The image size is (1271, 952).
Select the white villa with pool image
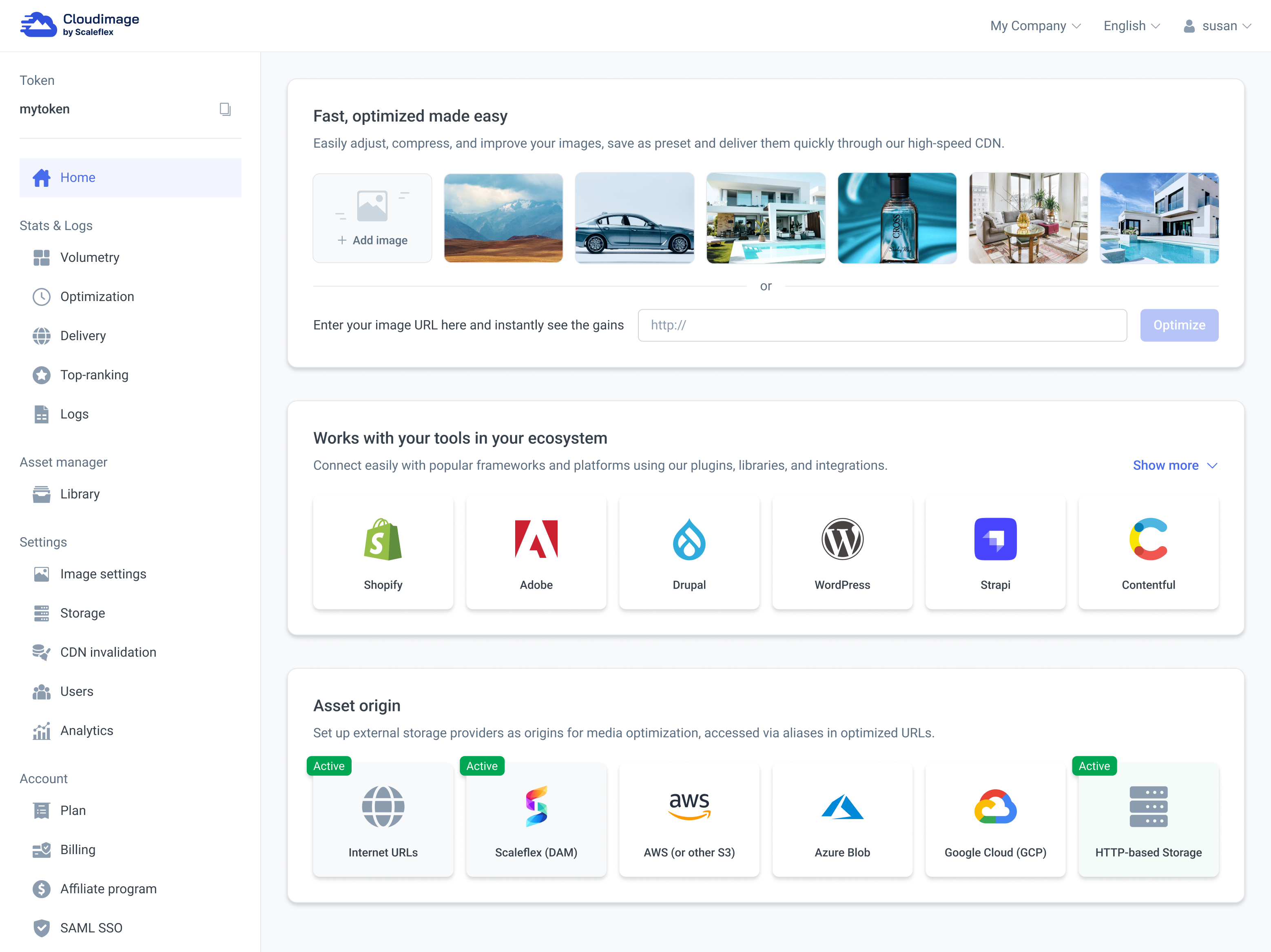[x=1159, y=218]
